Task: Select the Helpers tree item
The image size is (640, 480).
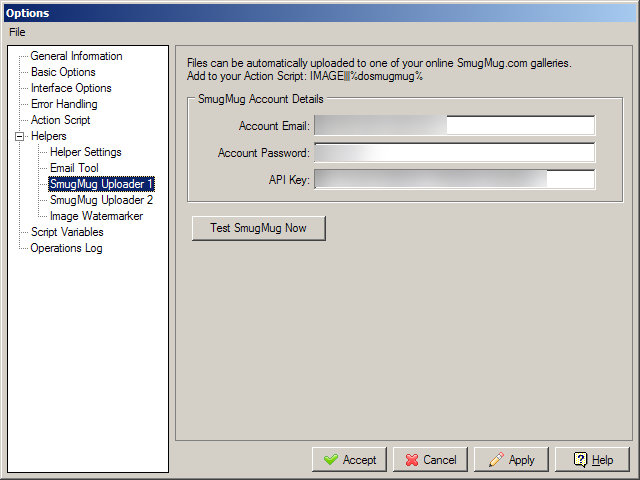Action: point(49,136)
